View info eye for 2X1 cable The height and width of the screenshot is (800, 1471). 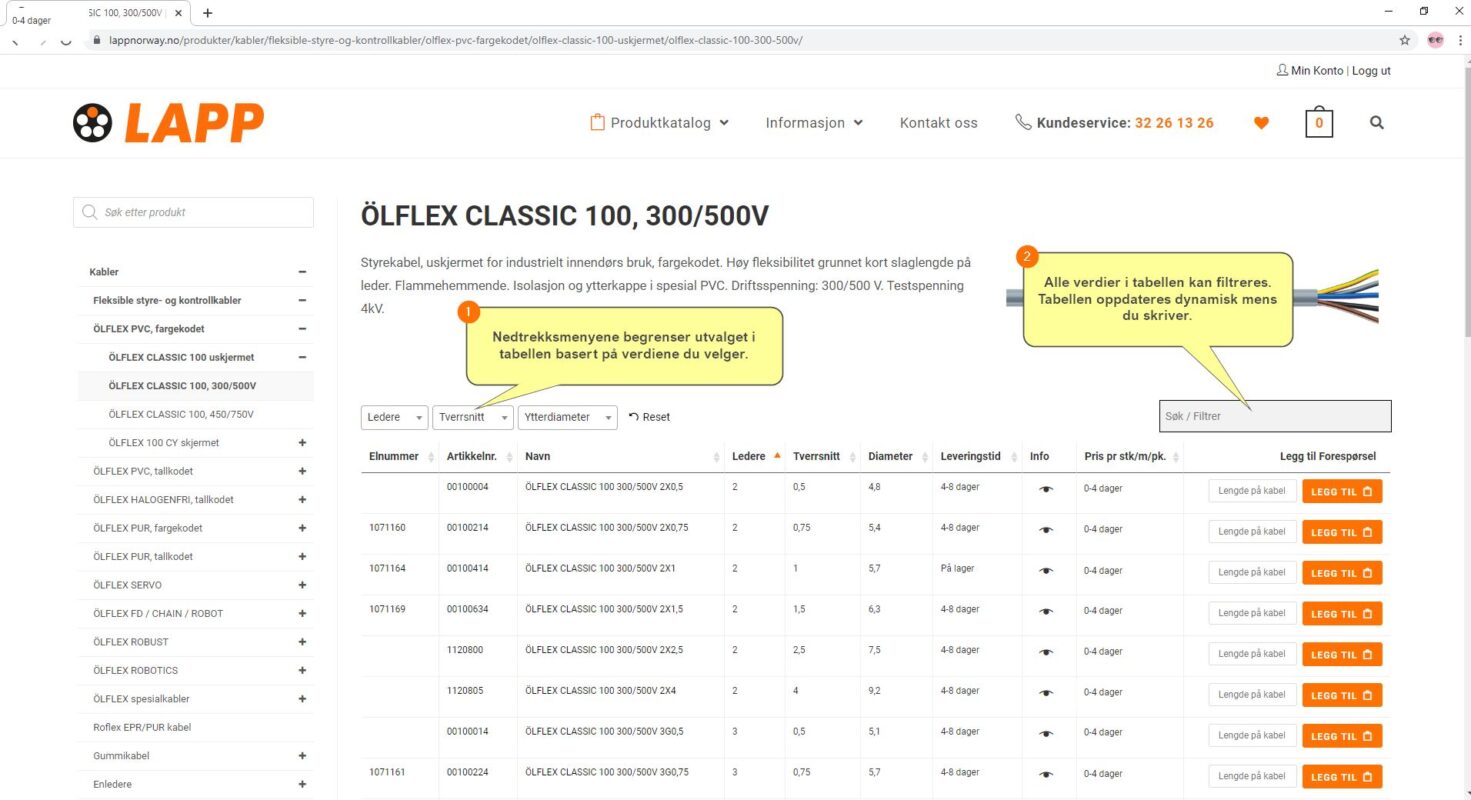point(1046,571)
